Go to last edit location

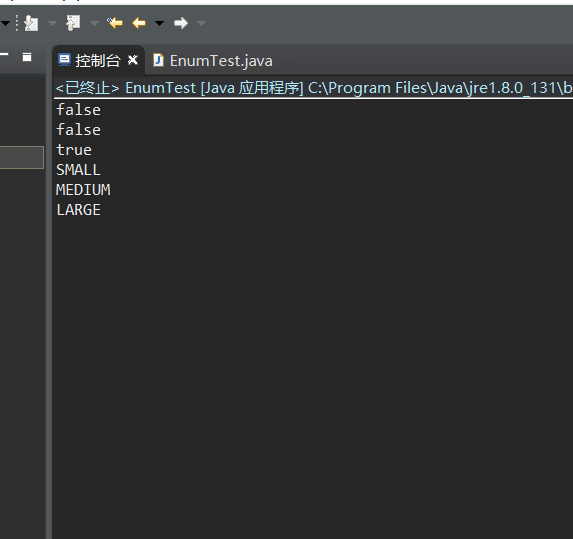click(115, 23)
